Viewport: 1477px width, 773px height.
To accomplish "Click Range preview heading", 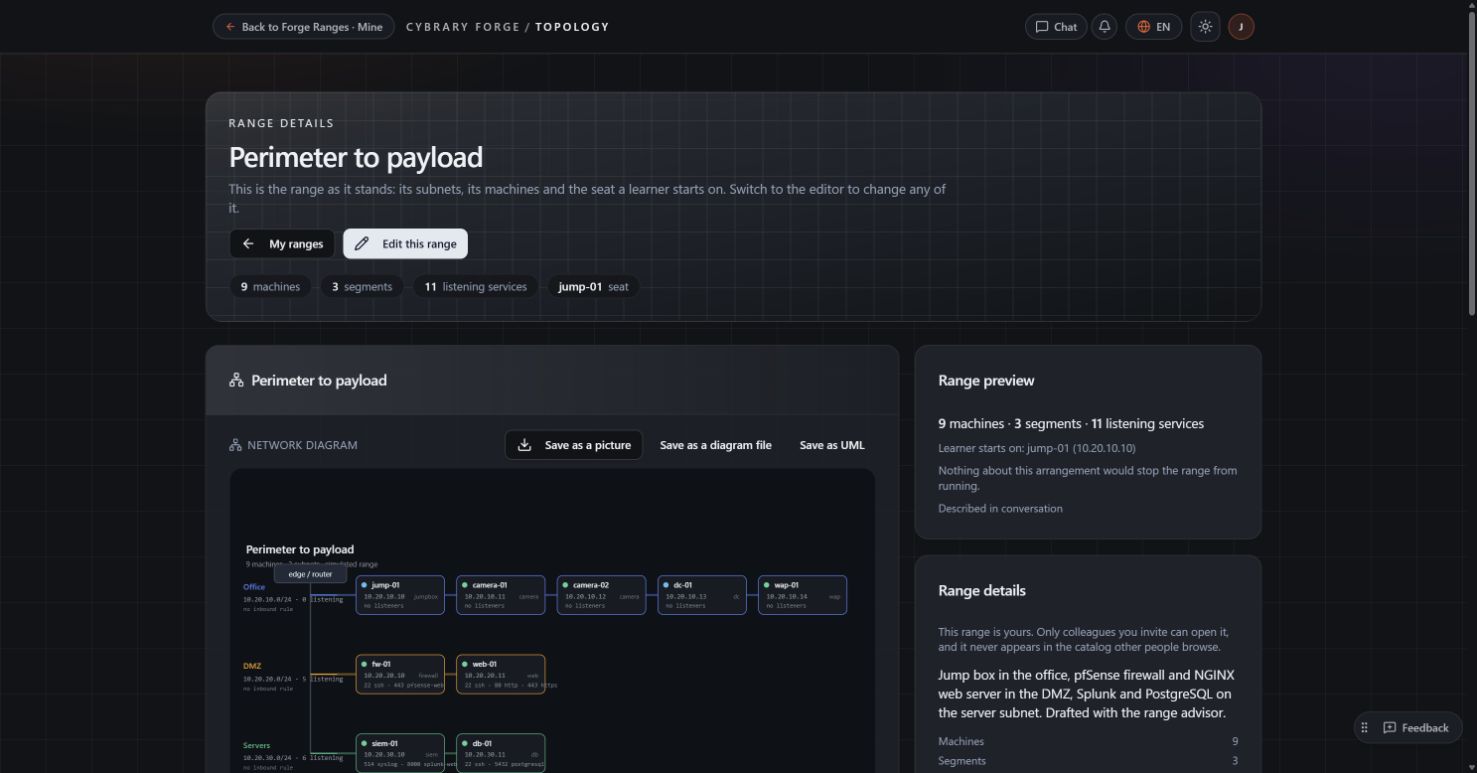I will tap(986, 380).
